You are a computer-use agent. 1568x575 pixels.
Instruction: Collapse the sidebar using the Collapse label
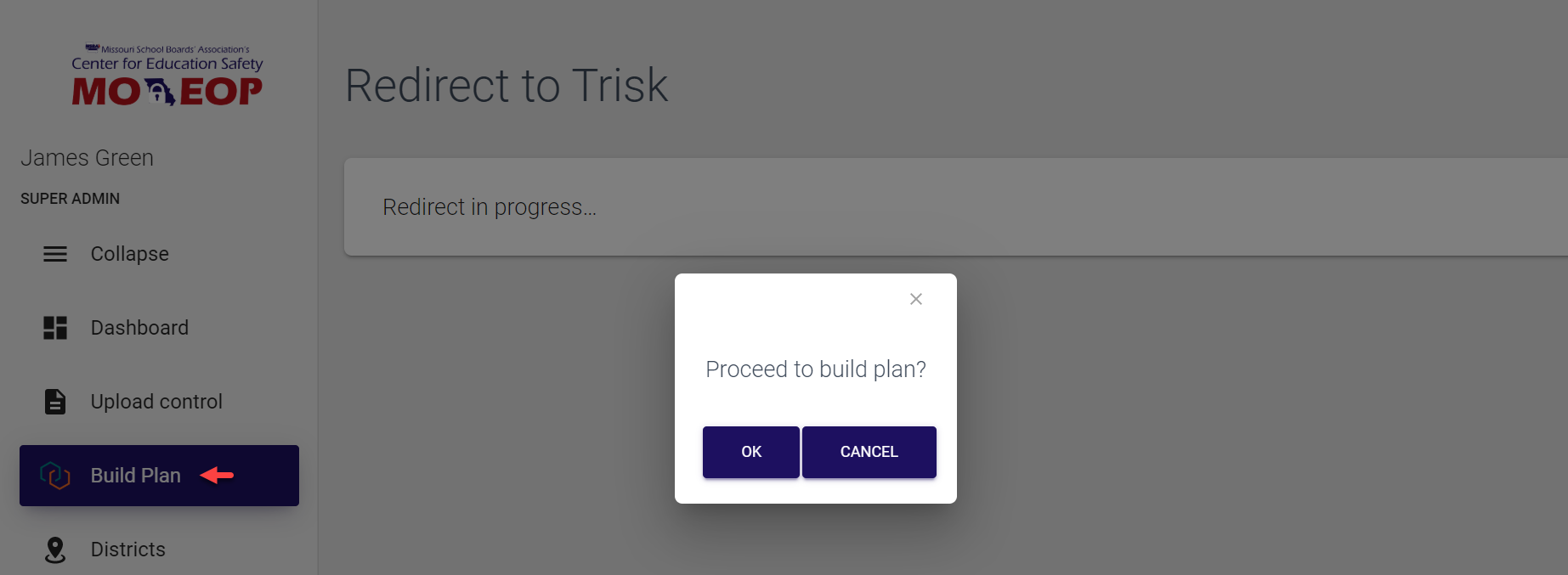[130, 254]
